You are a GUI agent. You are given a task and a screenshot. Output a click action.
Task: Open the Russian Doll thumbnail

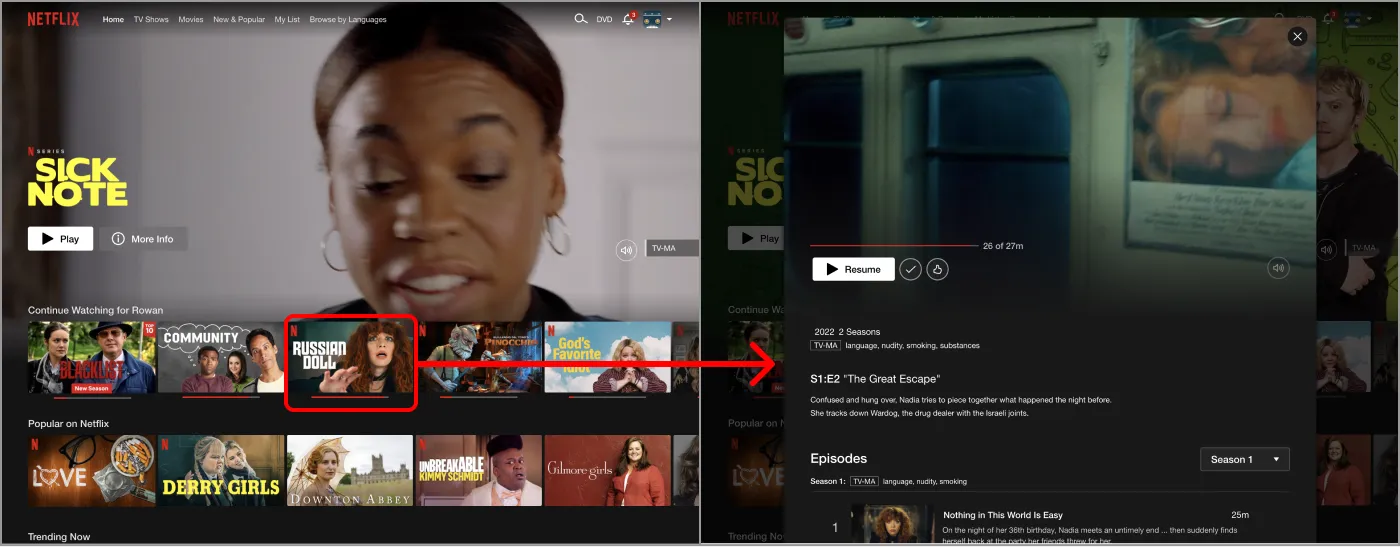[350, 357]
